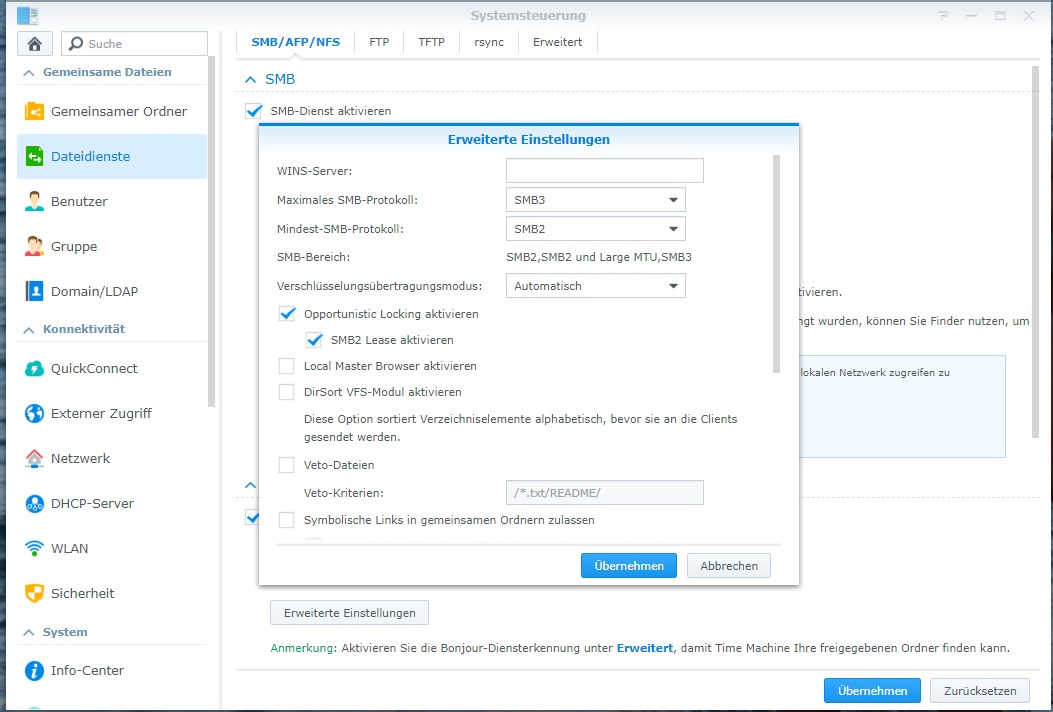
Task: Open Verschlüsselungsübertragungsmodus dropdown
Action: [x=596, y=286]
